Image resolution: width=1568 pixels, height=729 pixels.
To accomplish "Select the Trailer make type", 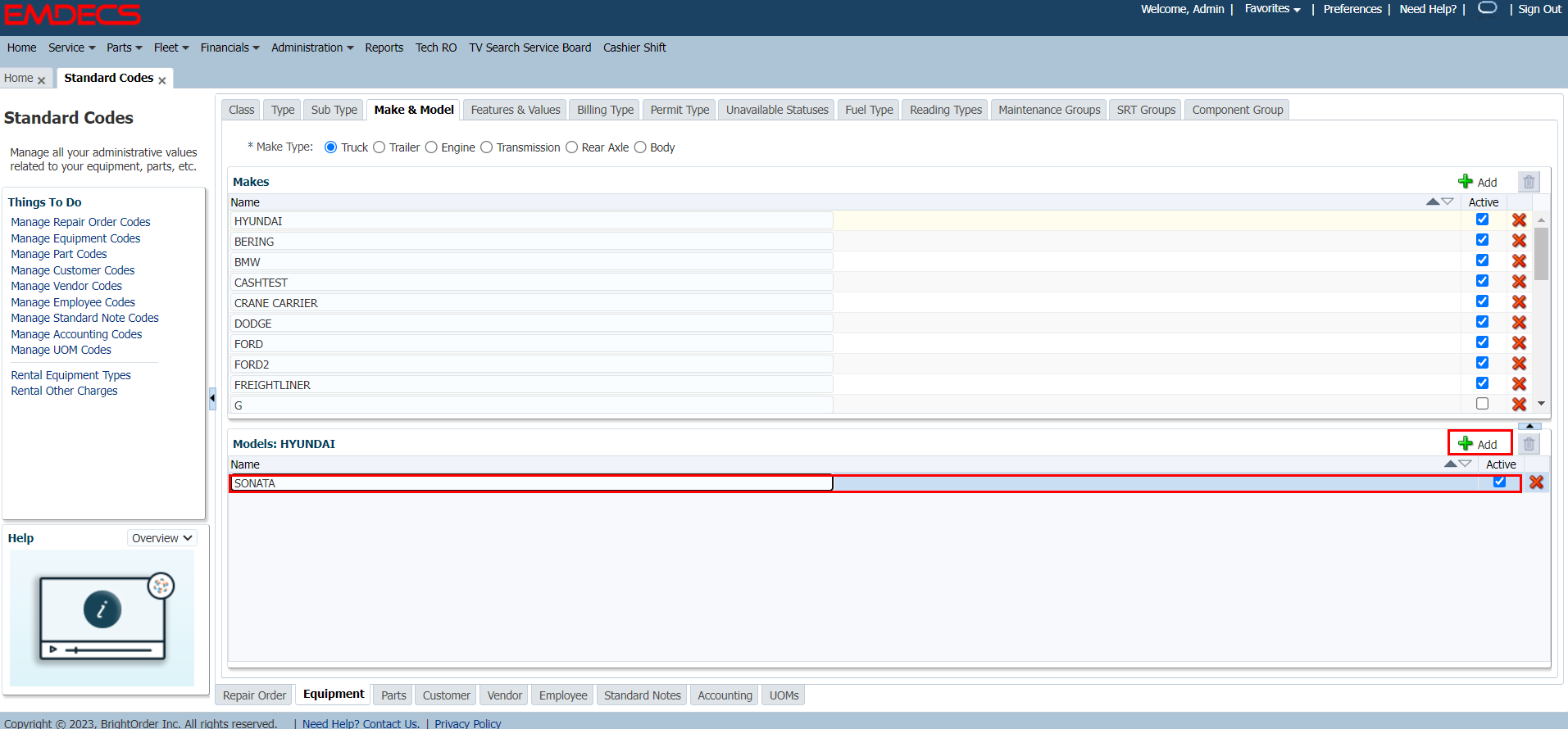I will coord(379,147).
